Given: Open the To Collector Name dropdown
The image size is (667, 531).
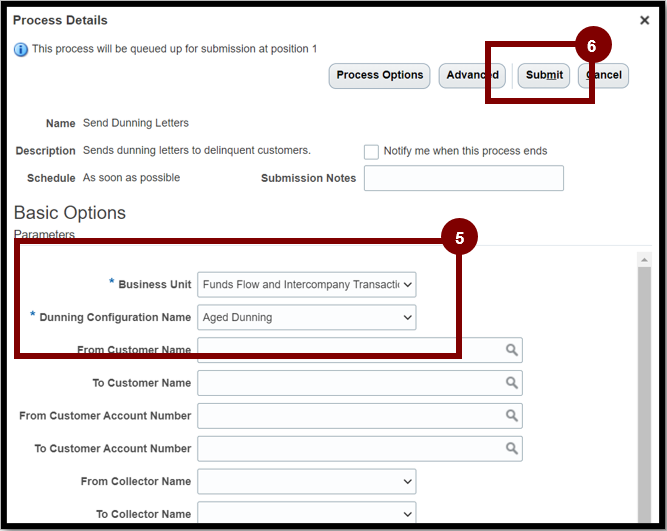Looking at the screenshot, I should (x=408, y=514).
